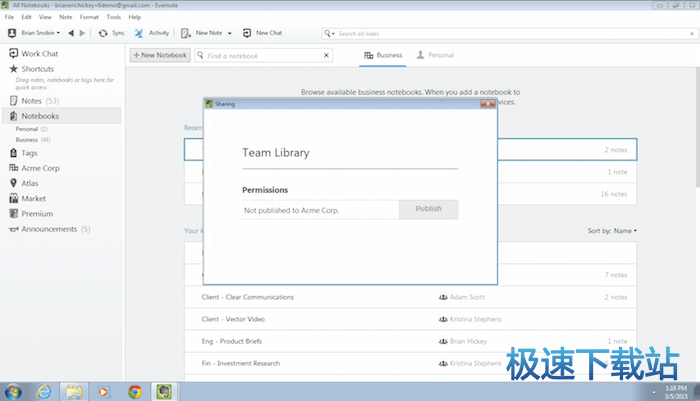The height and width of the screenshot is (401, 700).
Task: Open the View menu
Action: [x=45, y=17]
